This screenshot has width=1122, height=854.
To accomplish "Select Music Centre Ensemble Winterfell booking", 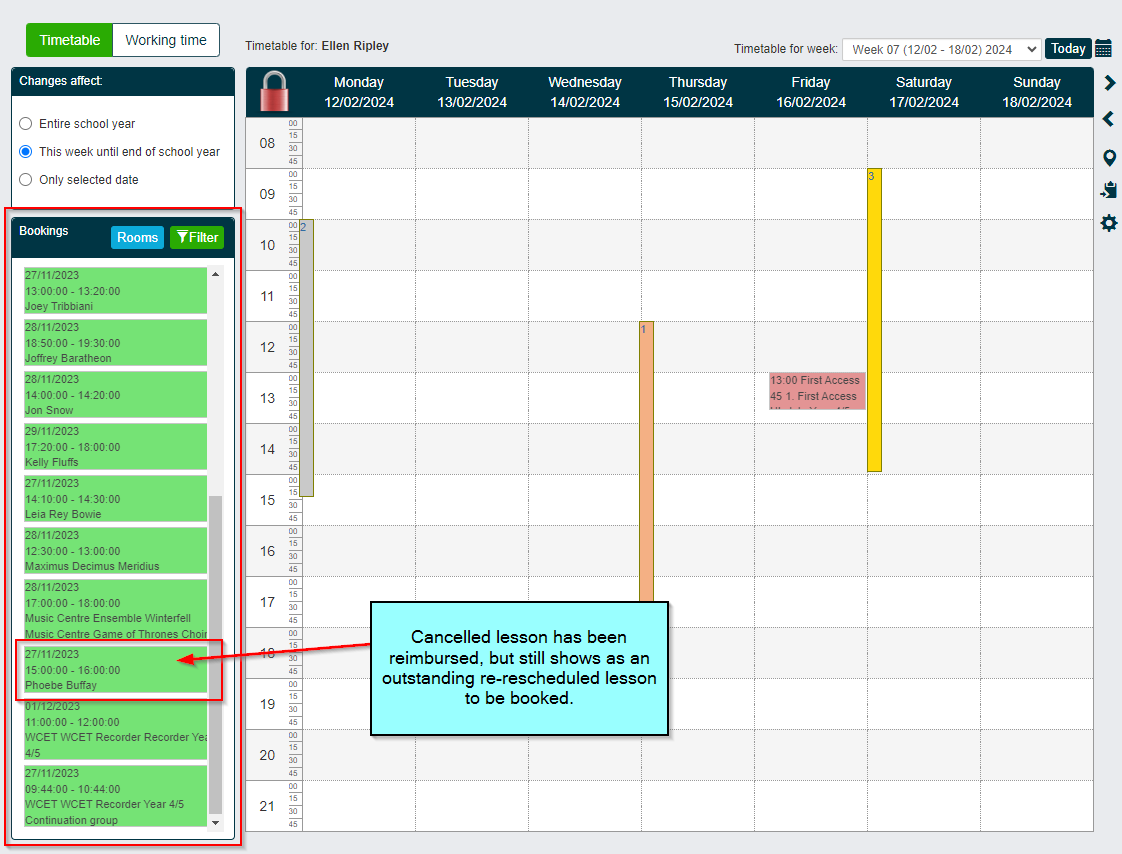I will pos(115,610).
